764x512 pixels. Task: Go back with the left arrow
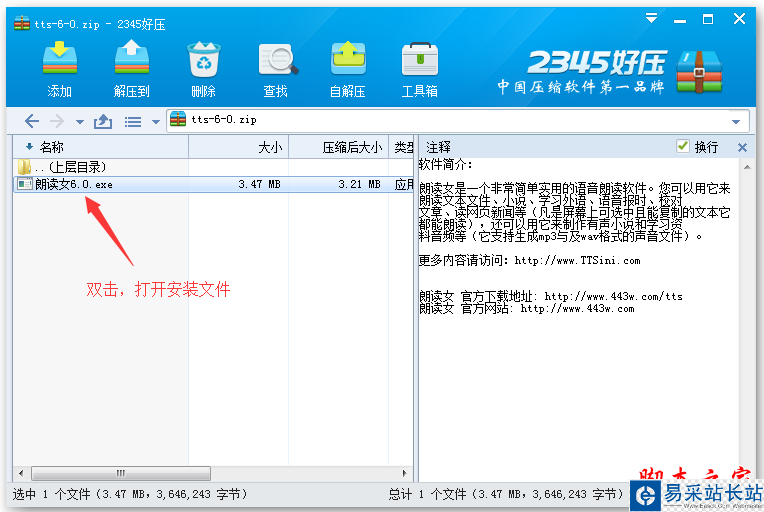click(x=32, y=121)
